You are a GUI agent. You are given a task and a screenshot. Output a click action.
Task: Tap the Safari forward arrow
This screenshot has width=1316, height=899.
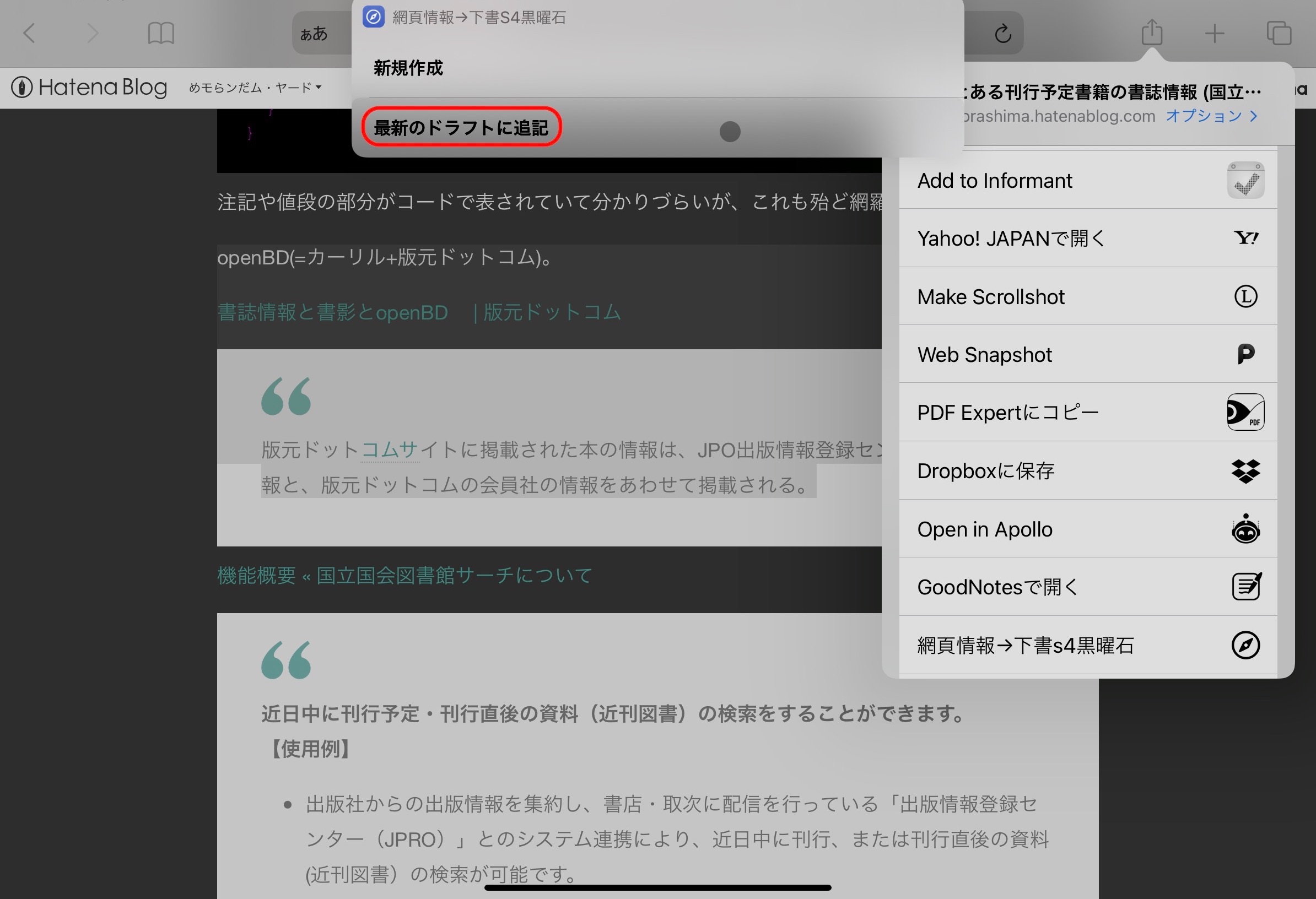click(x=94, y=33)
